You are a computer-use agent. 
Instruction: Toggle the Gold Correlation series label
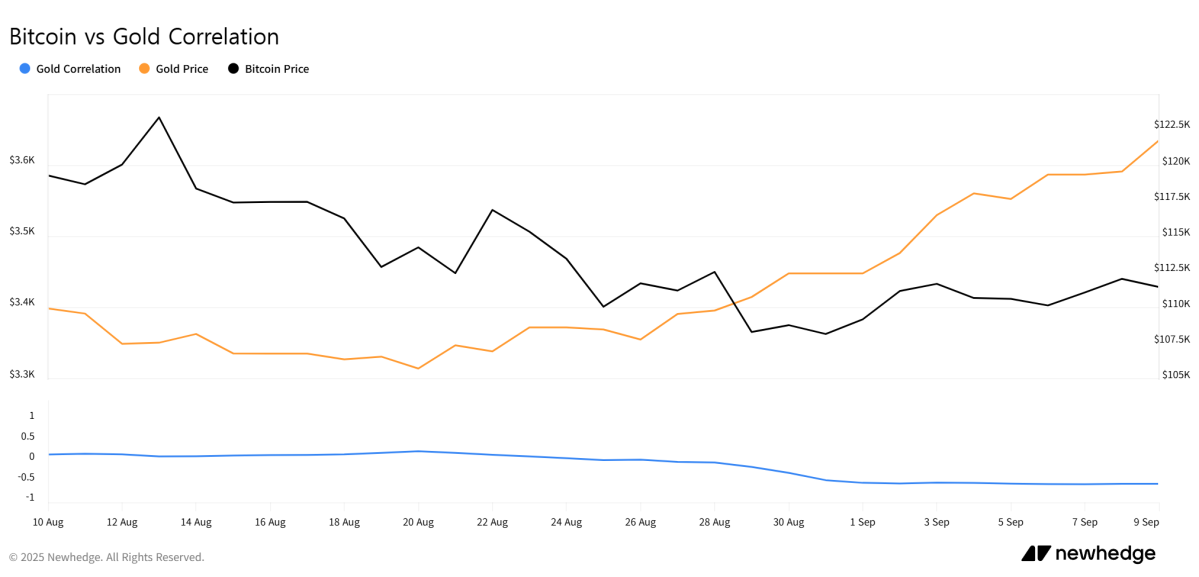coord(78,69)
